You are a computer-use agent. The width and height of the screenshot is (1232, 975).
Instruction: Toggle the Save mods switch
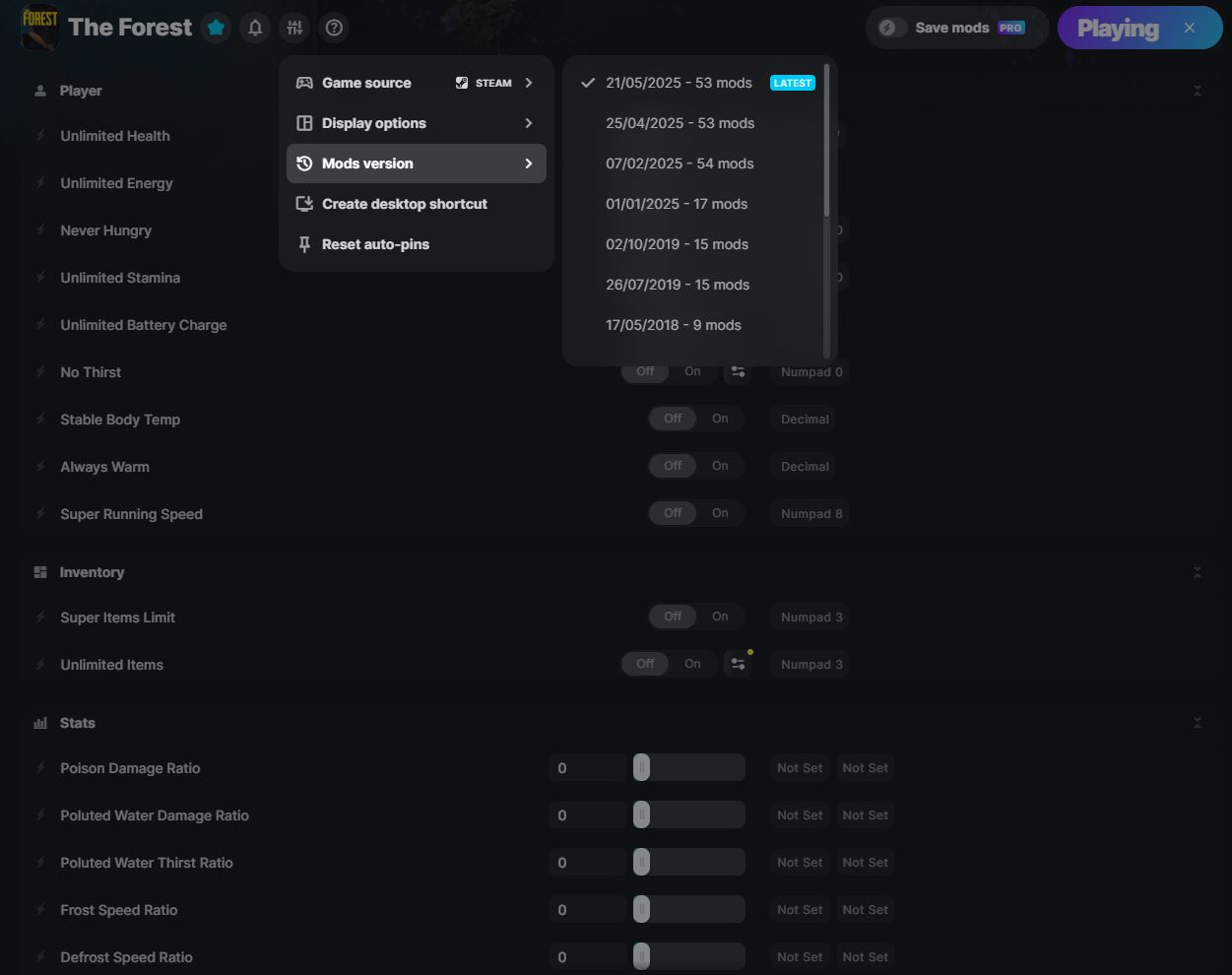tap(892, 28)
